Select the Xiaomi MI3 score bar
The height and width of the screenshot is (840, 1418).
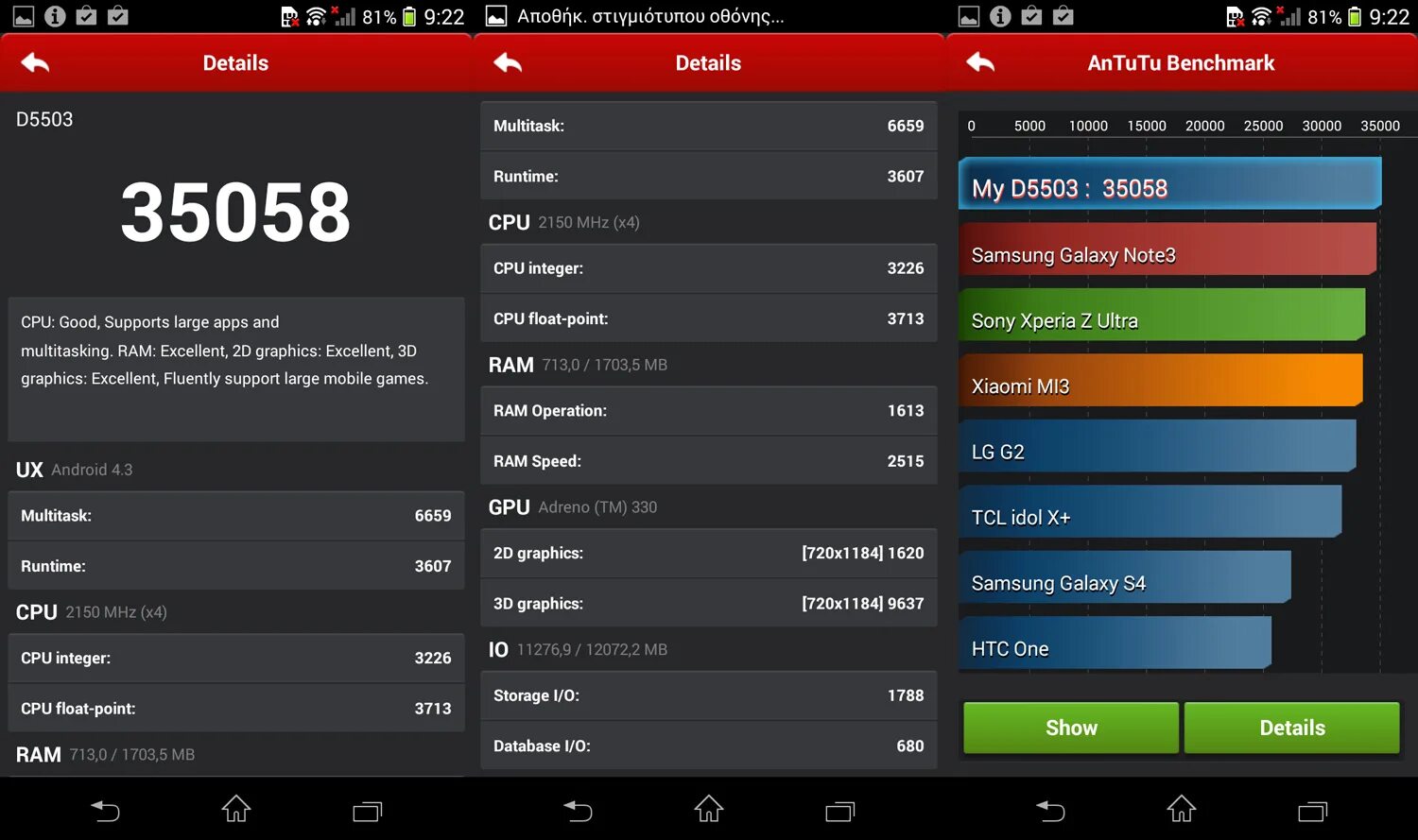(1161, 381)
